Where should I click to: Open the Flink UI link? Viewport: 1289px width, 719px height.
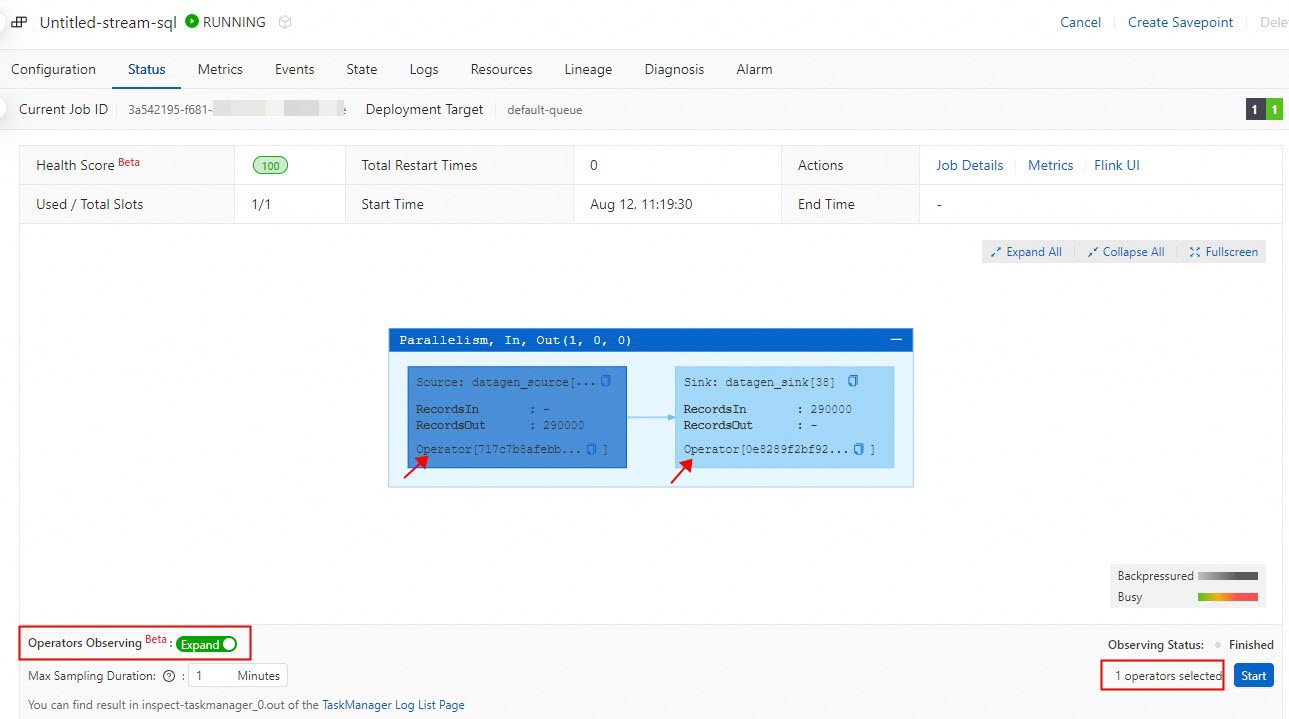pos(1117,165)
